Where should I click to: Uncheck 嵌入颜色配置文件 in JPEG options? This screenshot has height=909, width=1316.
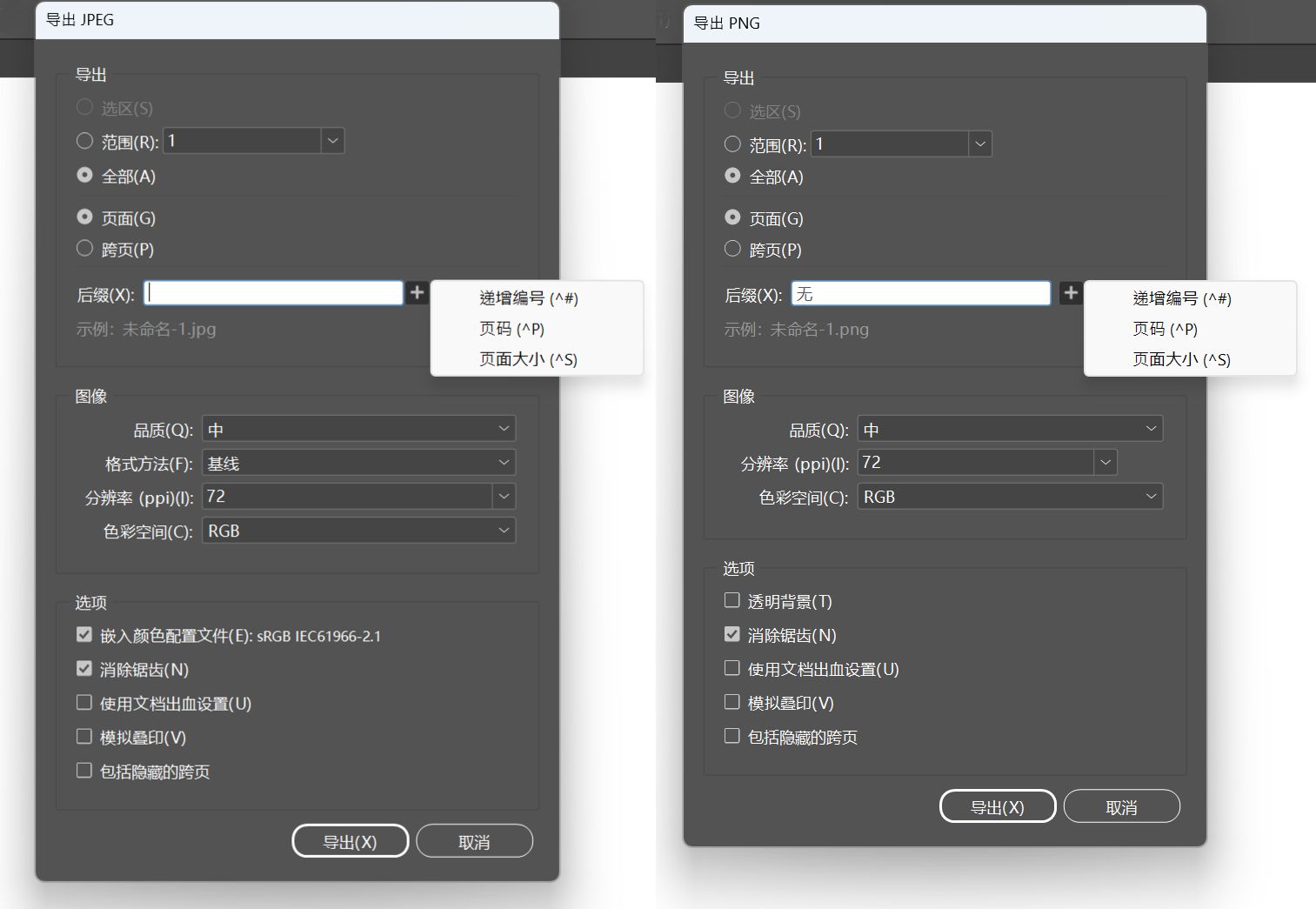84,634
